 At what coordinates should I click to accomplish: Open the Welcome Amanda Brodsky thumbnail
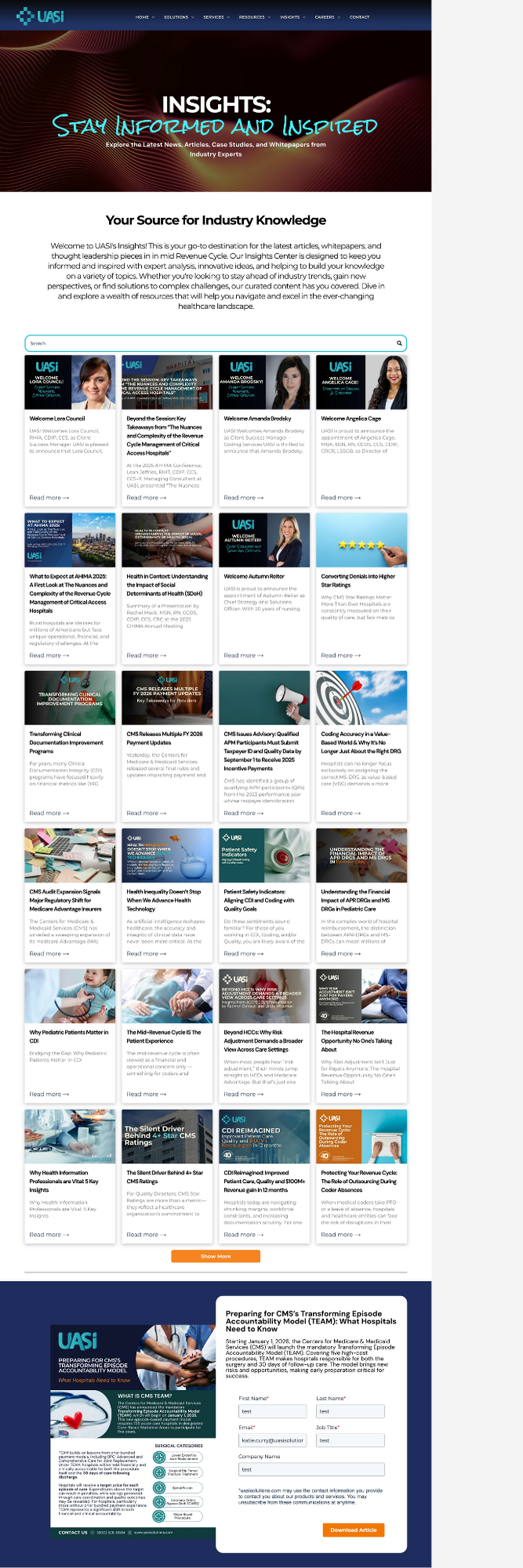(264, 382)
